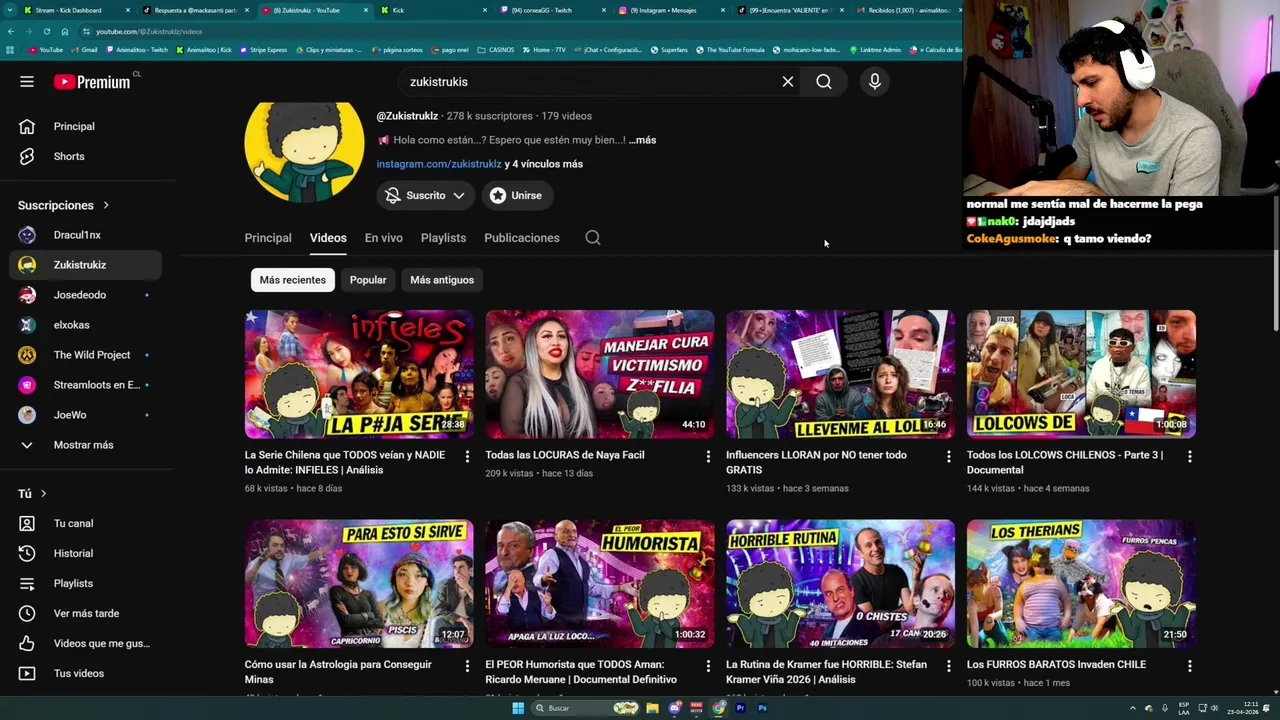Clear the search box with the X

point(788,82)
